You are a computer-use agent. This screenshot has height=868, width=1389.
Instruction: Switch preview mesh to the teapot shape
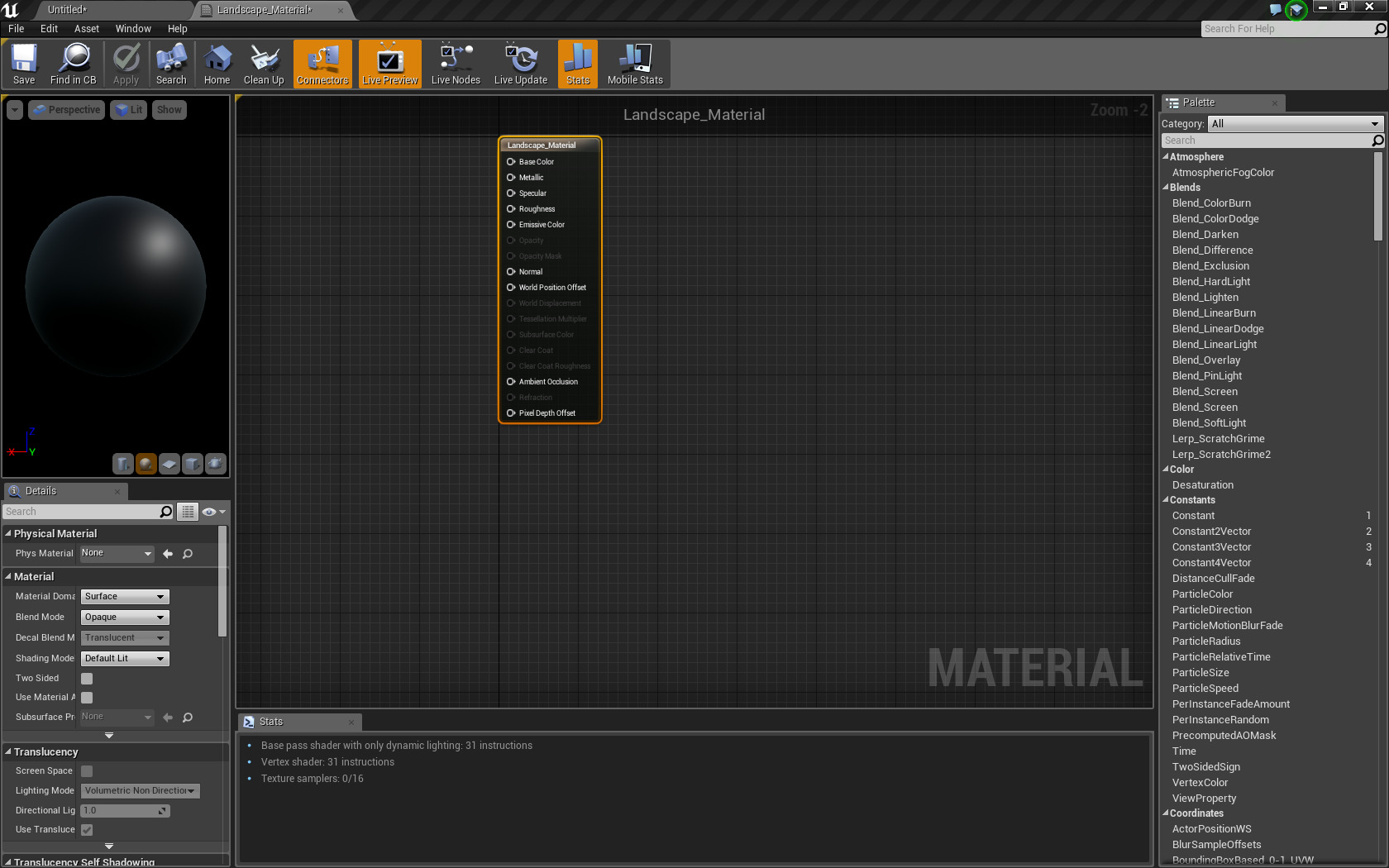pos(216,464)
